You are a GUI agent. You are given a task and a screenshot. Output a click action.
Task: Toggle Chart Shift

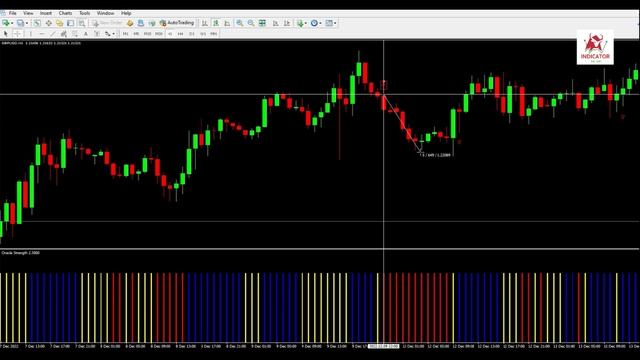(x=287, y=23)
